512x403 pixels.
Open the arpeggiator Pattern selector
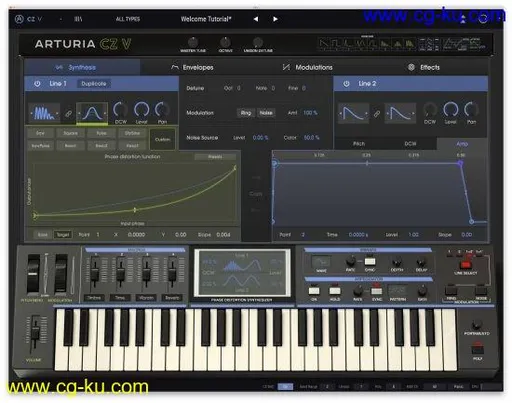coord(397,290)
